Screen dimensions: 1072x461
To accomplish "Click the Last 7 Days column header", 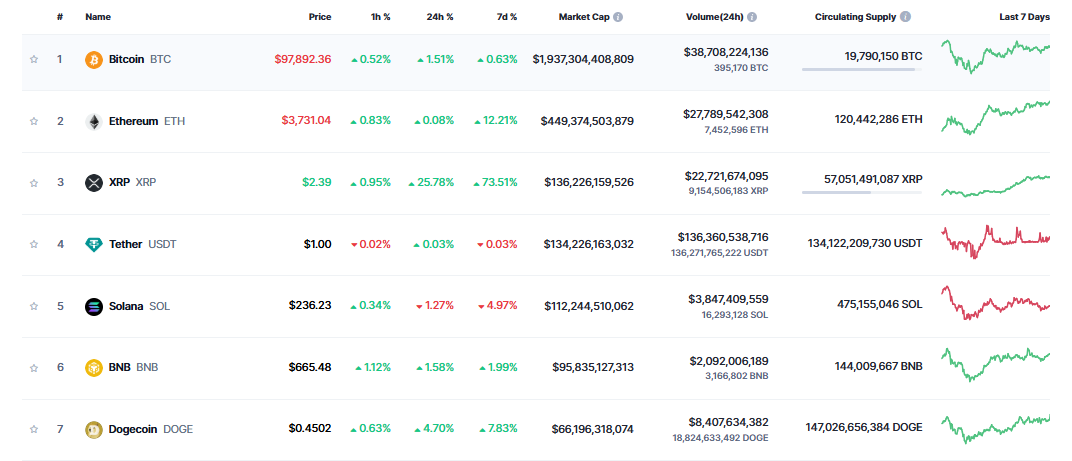I will (x=1024, y=17).
